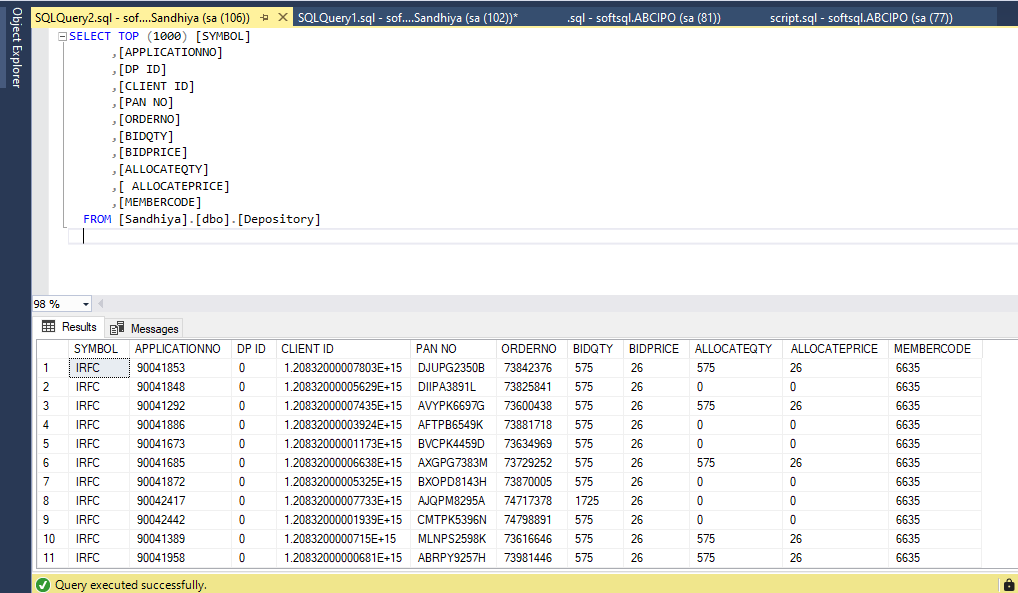The width and height of the screenshot is (1018, 593).
Task: Select the SYMBOL column header
Action: coord(97,349)
